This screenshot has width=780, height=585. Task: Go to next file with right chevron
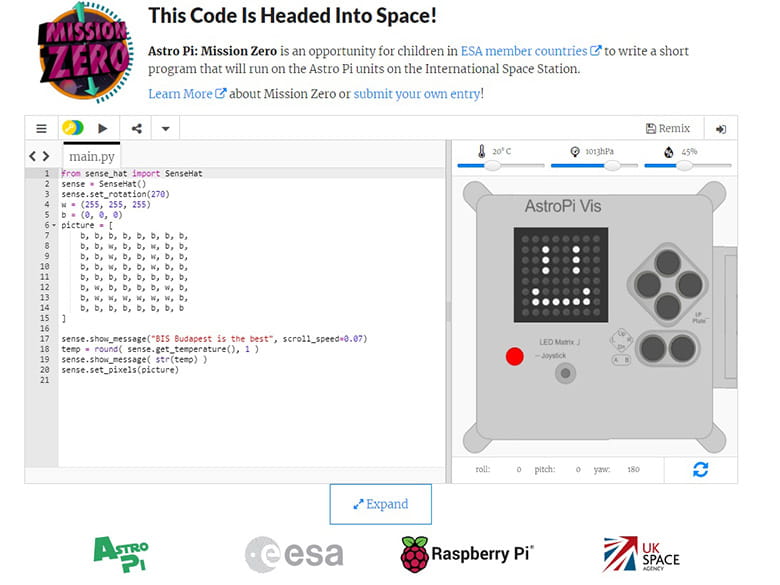tap(46, 156)
